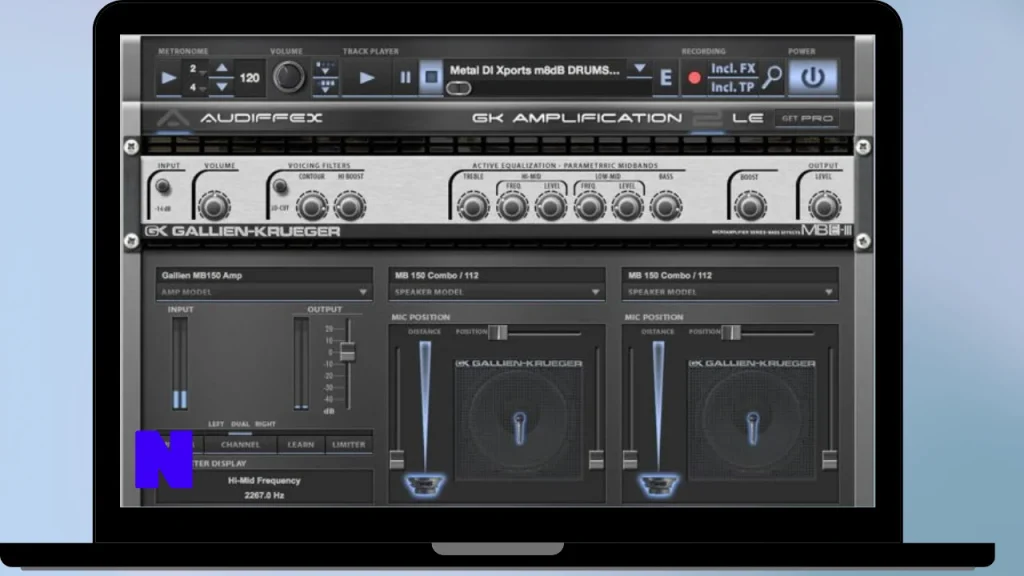Start recording with the red record button

pyautogui.click(x=694, y=78)
